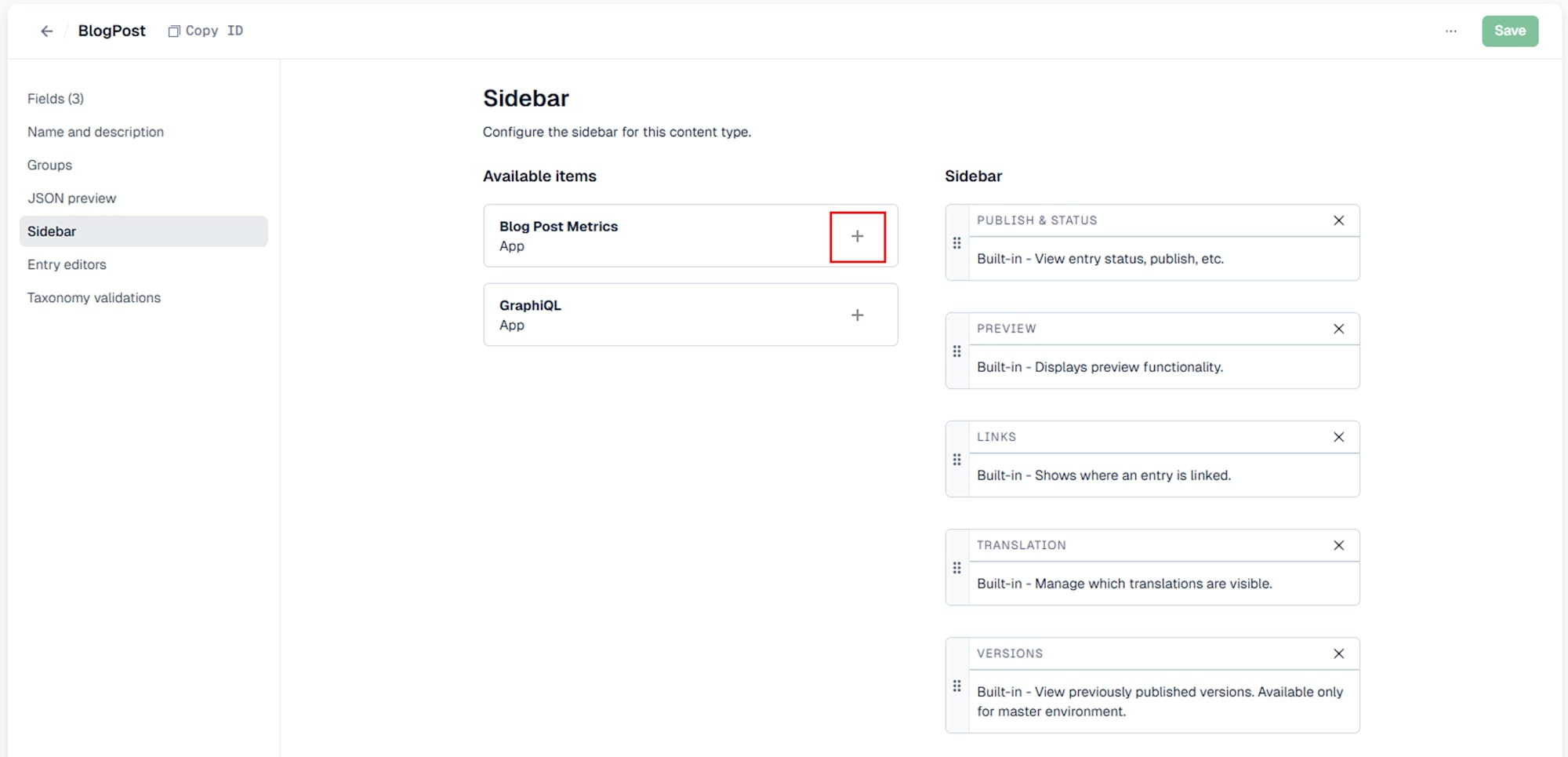1568x757 pixels.
Task: Remove the Translation sidebar widget
Action: pos(1338,545)
